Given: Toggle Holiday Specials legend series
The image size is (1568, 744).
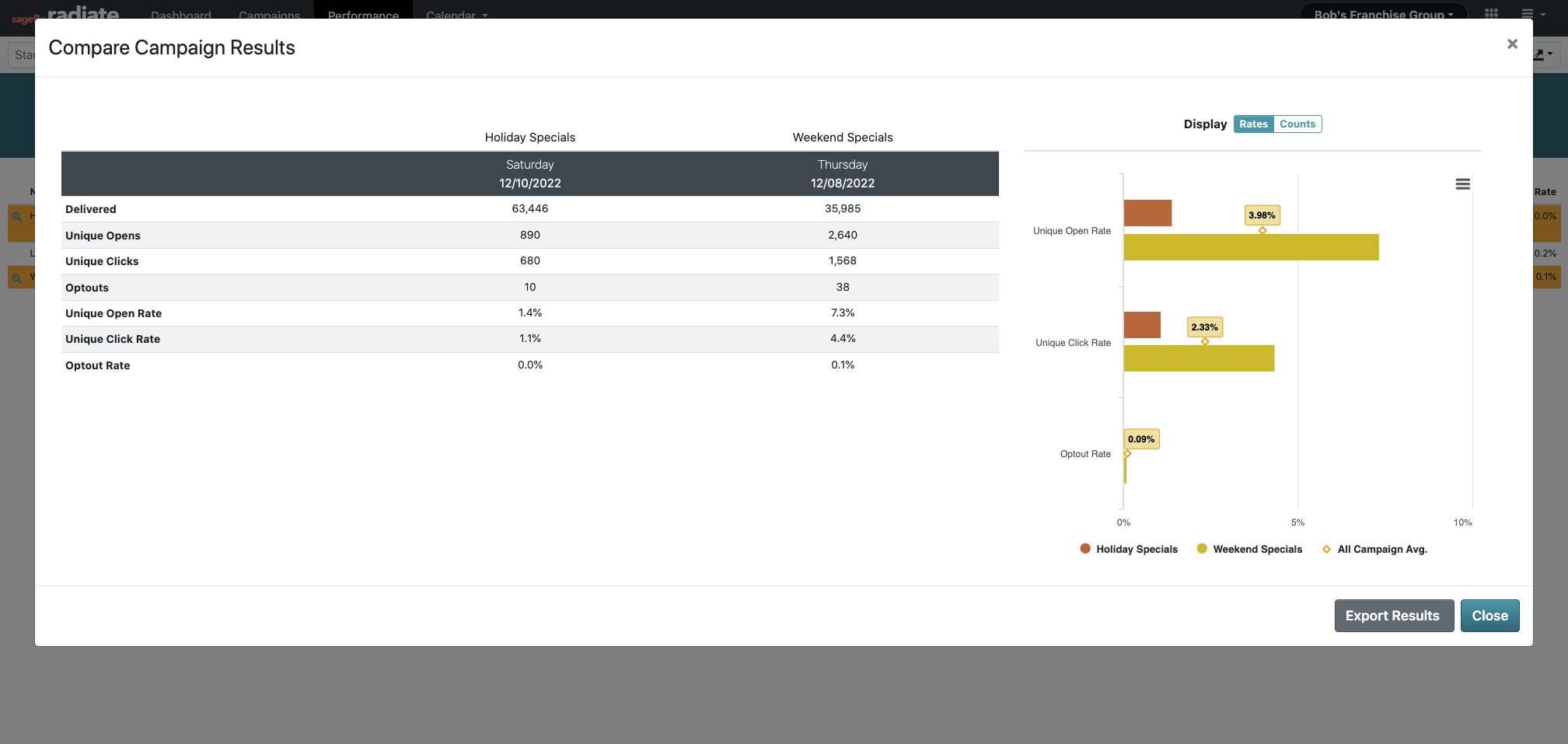Looking at the screenshot, I should [1129, 549].
